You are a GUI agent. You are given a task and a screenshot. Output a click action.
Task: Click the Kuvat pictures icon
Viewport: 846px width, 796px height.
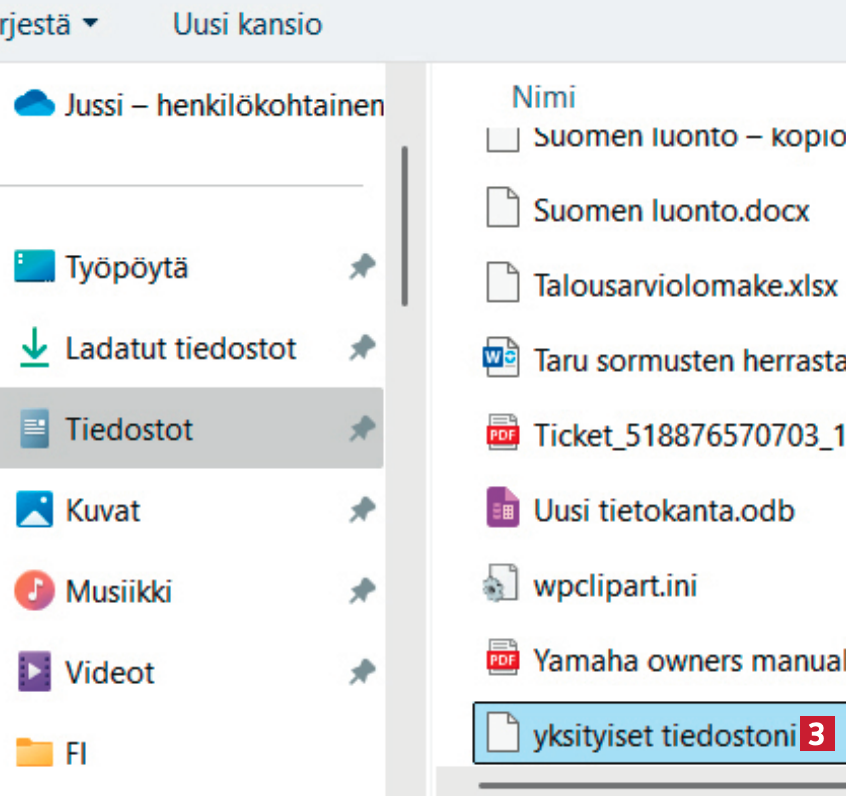coord(34,511)
